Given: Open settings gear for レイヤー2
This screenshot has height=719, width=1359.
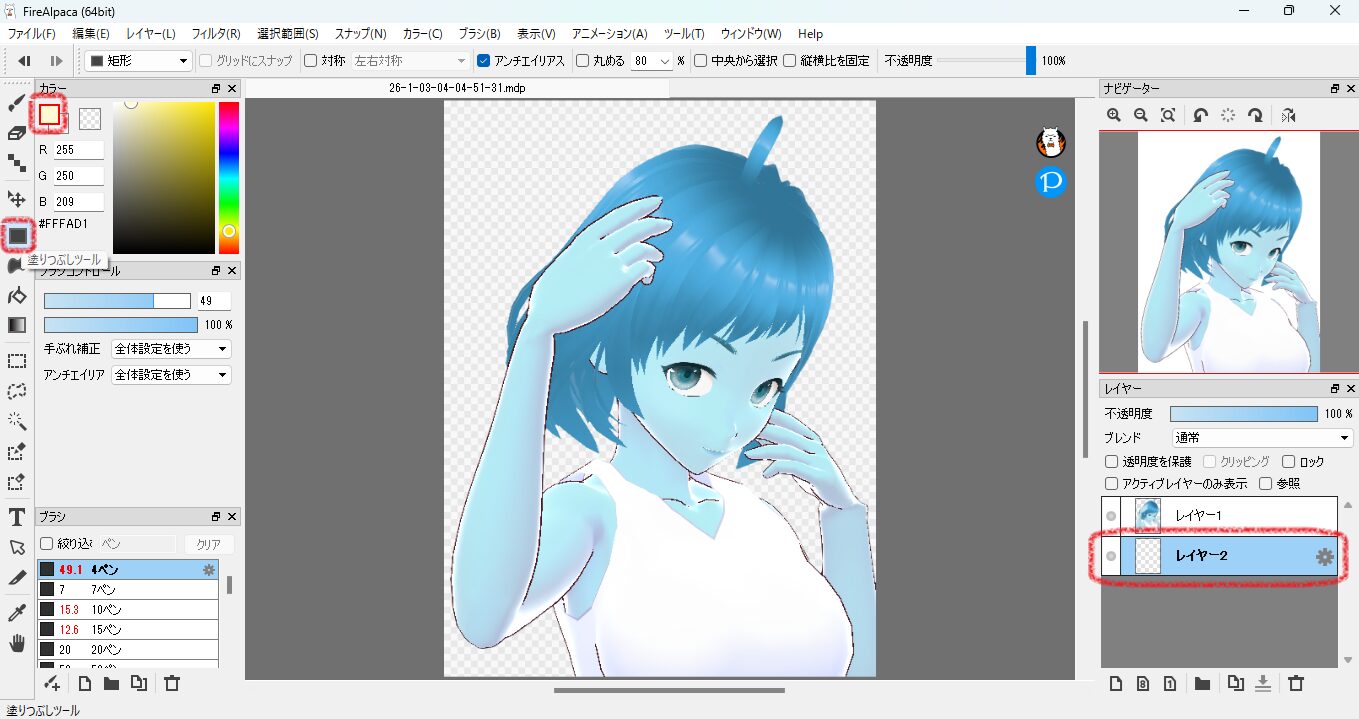Looking at the screenshot, I should click(x=1325, y=557).
